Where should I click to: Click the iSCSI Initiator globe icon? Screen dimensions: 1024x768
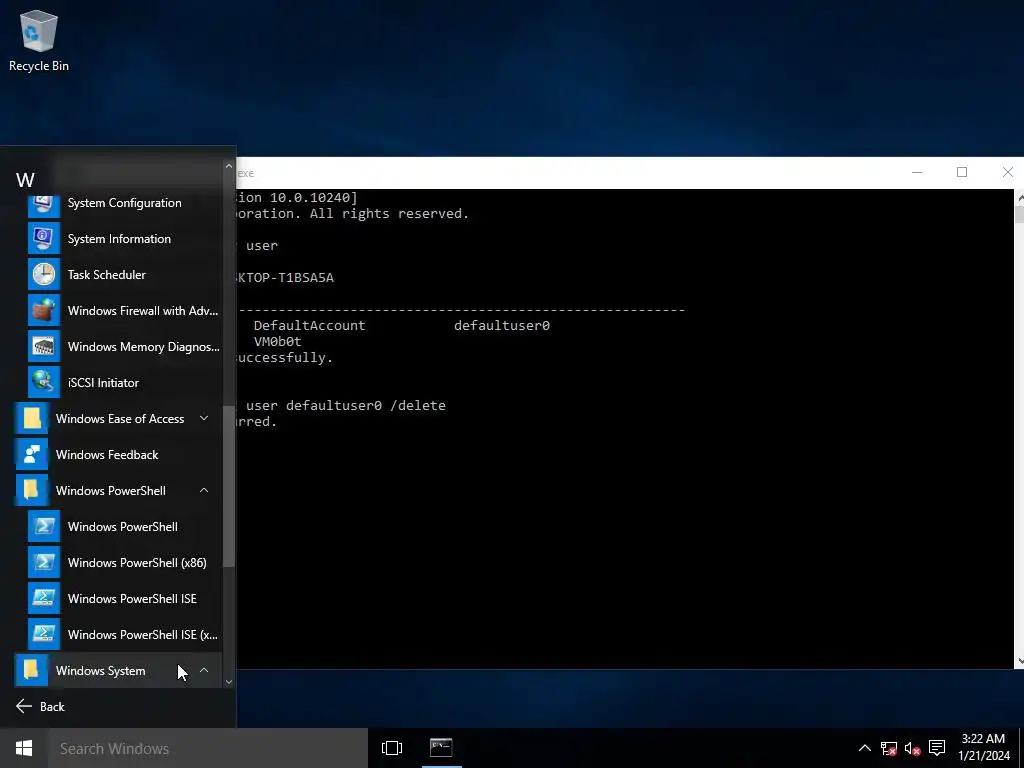tap(44, 383)
